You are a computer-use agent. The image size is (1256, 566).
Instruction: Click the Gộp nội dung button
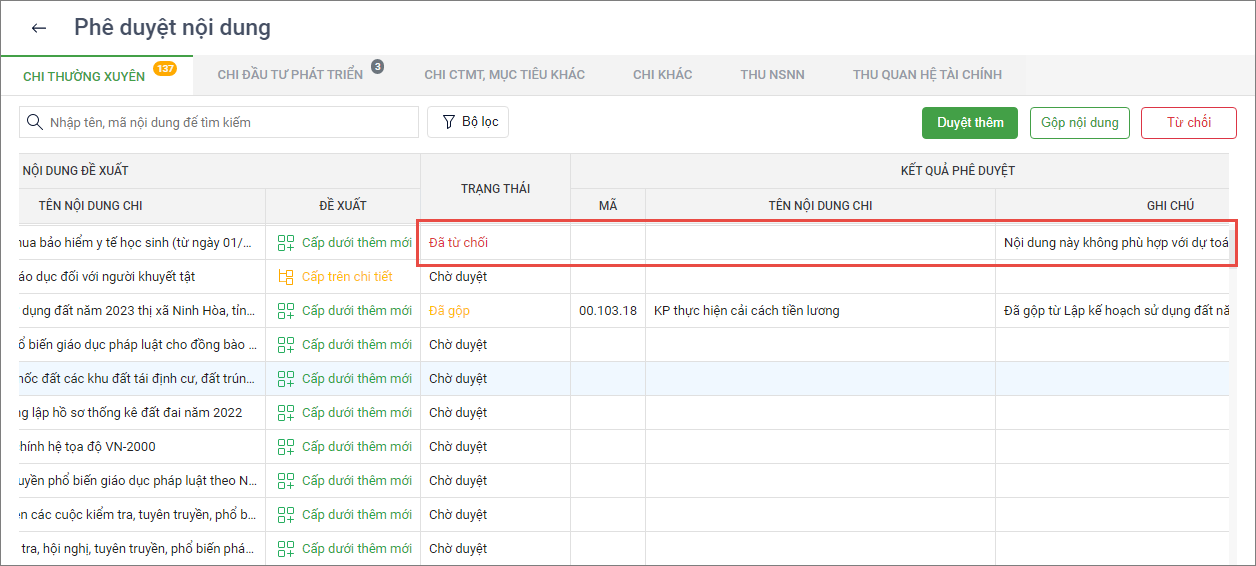(1079, 122)
